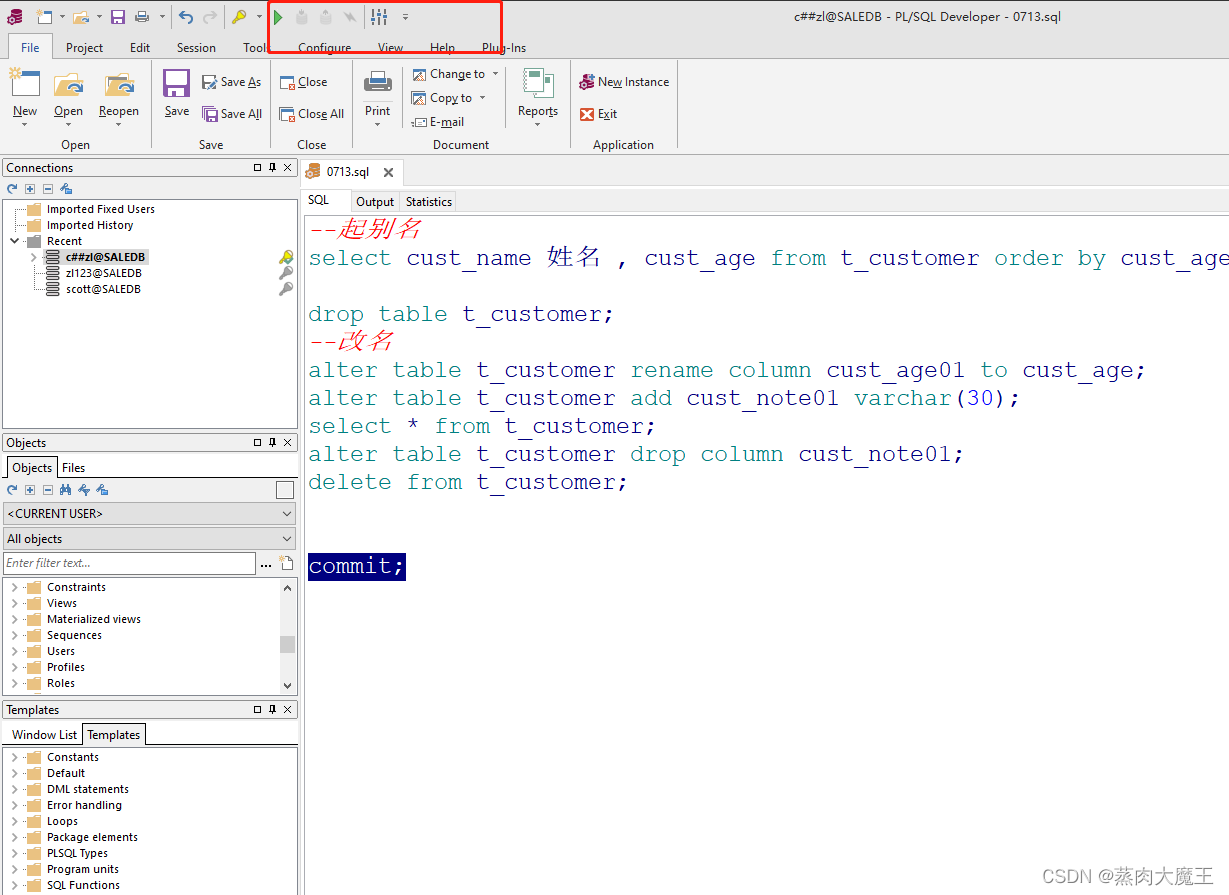Click the square toggle box in Objects toolbar
This screenshot has width=1229, height=895.
coord(285,490)
